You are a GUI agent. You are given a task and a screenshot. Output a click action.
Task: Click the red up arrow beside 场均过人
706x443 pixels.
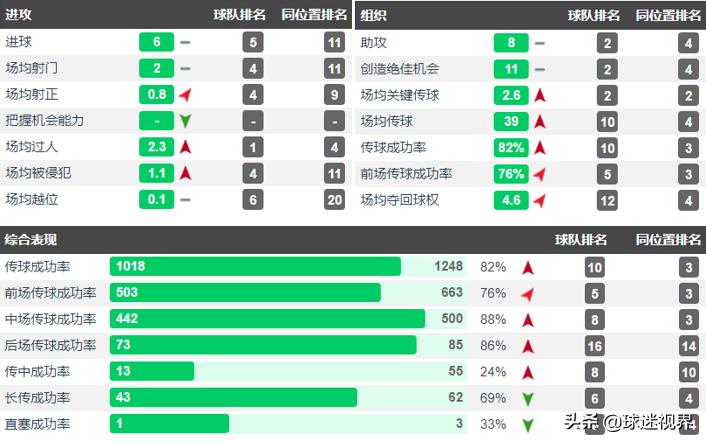coord(185,146)
